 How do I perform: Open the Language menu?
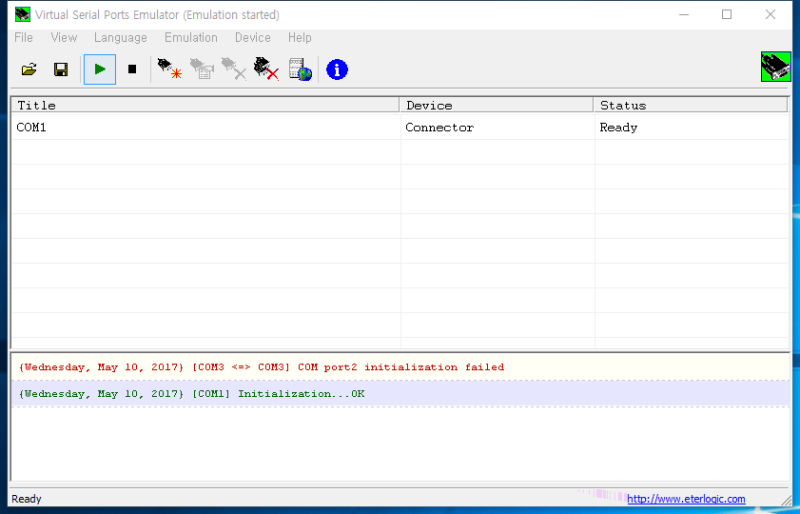pyautogui.click(x=120, y=38)
